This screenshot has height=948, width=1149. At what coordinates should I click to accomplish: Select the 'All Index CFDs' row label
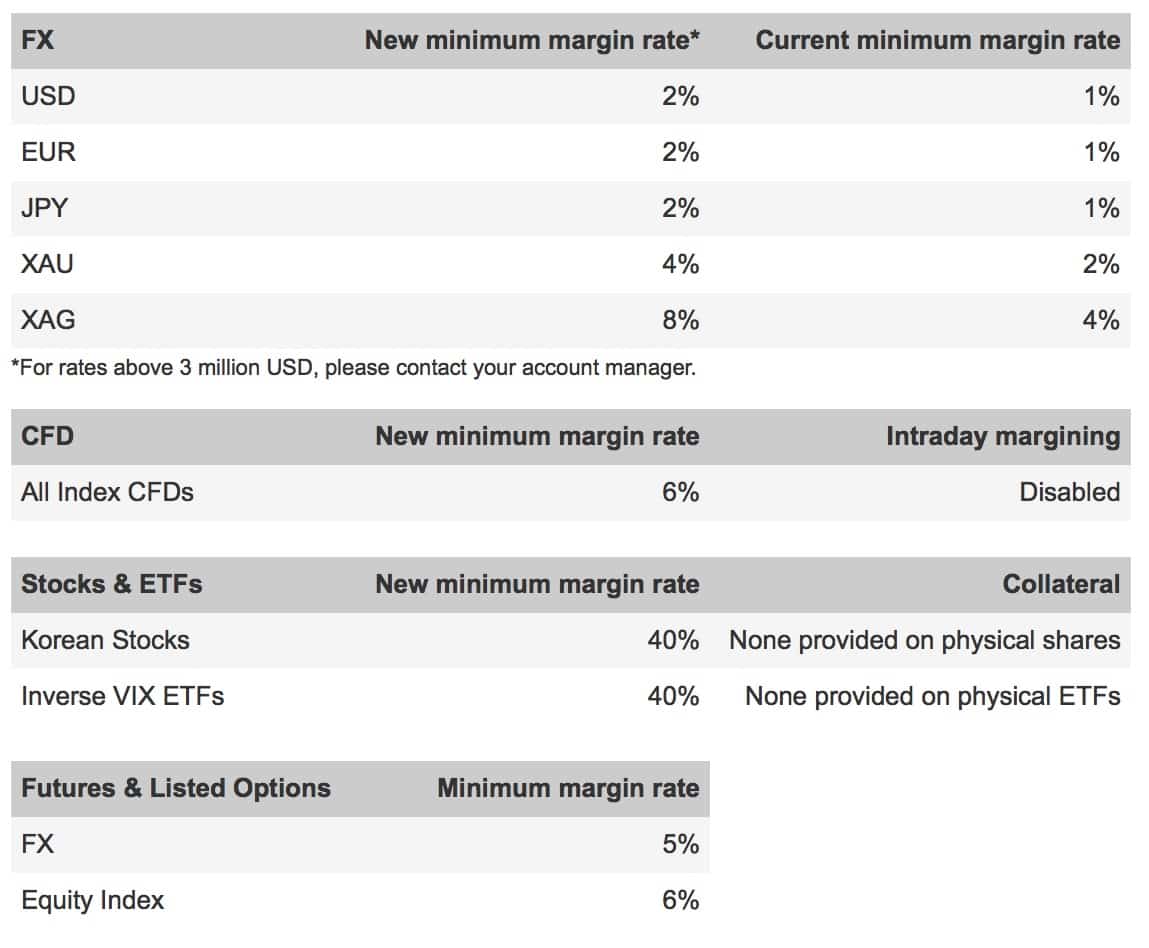tap(107, 493)
